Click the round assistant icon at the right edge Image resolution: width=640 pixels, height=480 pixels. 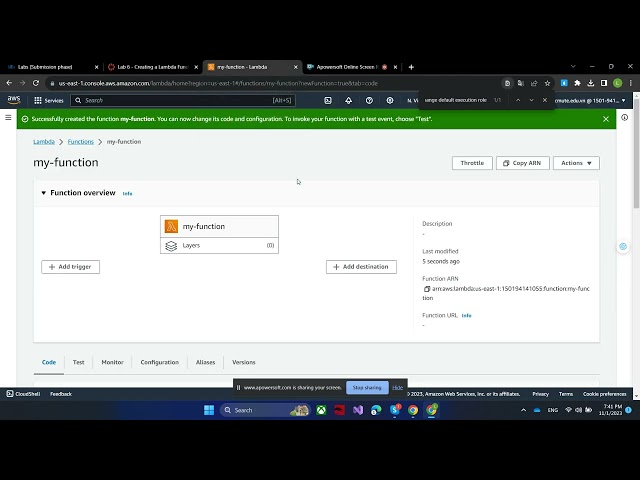(x=623, y=246)
